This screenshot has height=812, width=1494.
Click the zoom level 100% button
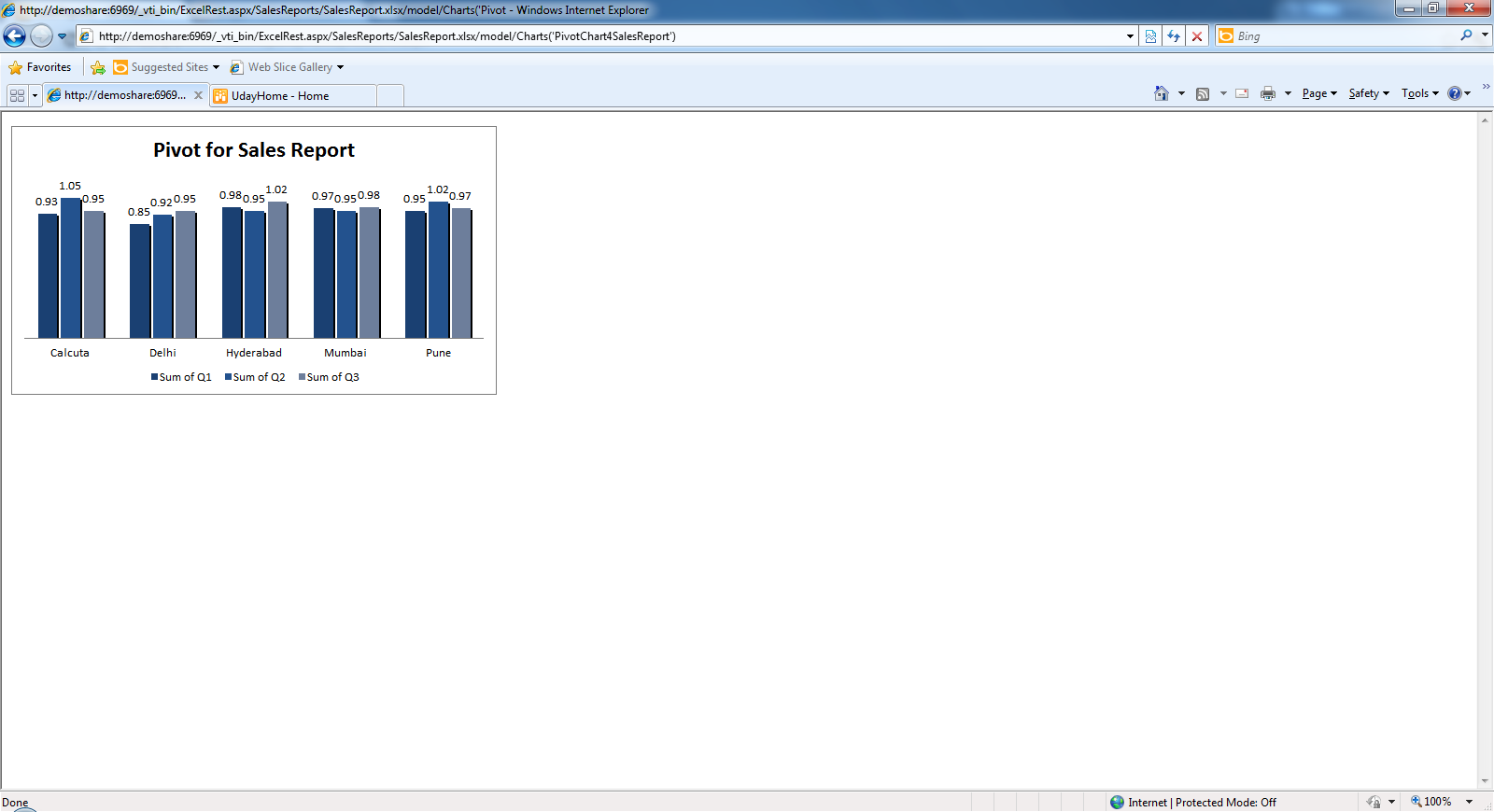click(x=1431, y=802)
